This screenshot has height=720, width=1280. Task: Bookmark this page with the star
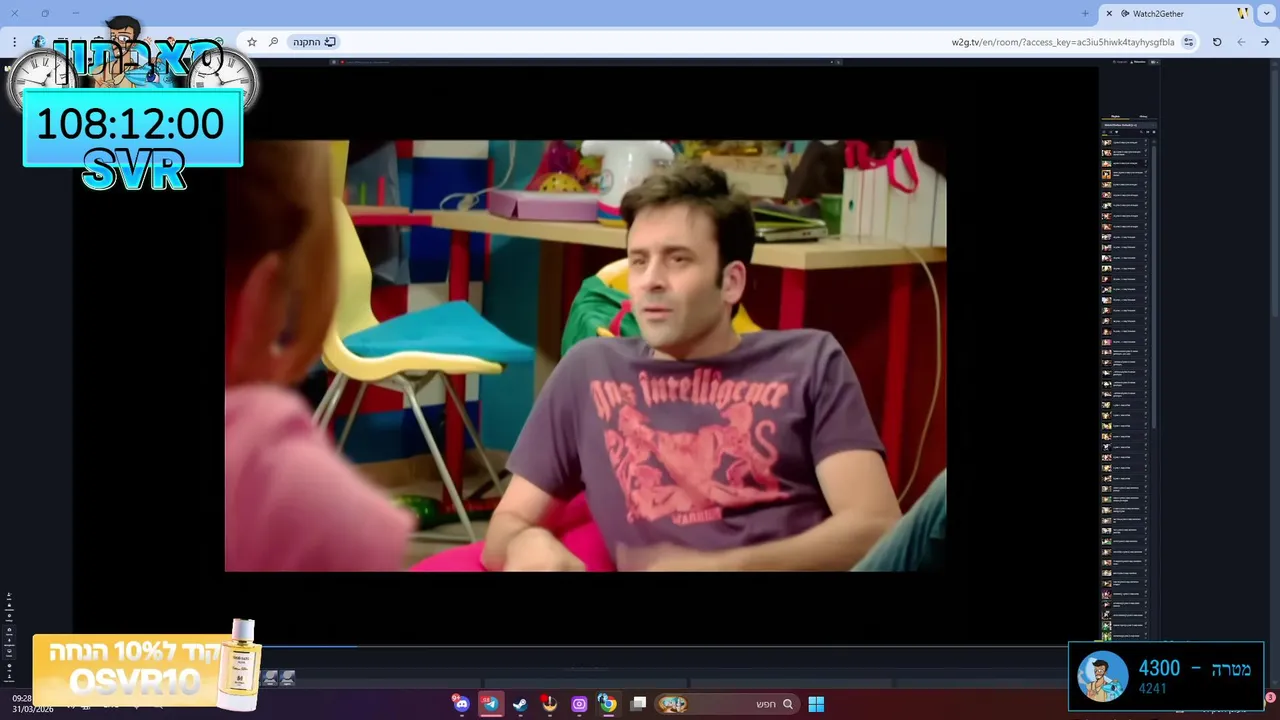[x=252, y=42]
